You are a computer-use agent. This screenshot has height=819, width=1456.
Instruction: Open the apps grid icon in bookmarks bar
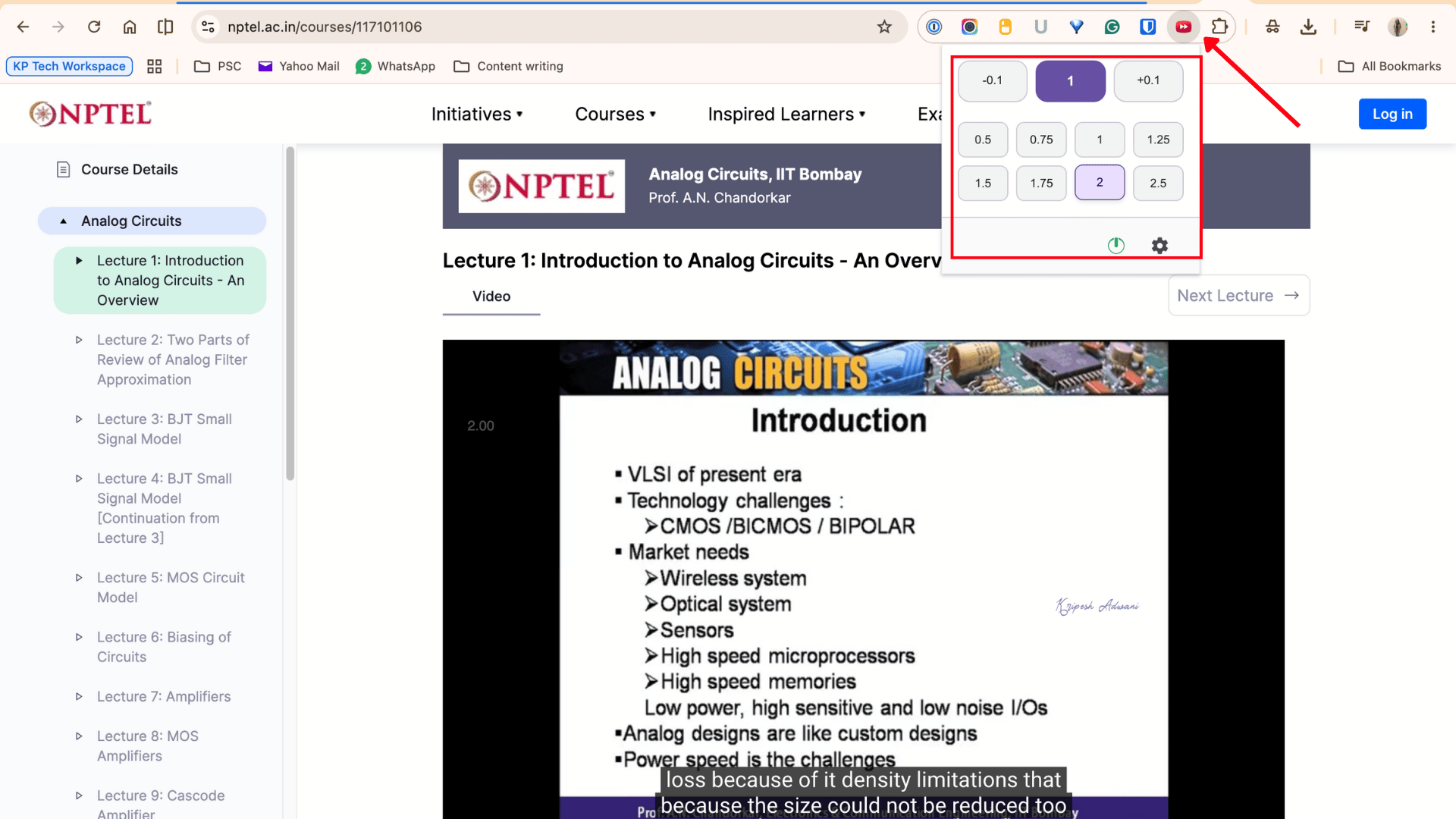click(x=155, y=66)
